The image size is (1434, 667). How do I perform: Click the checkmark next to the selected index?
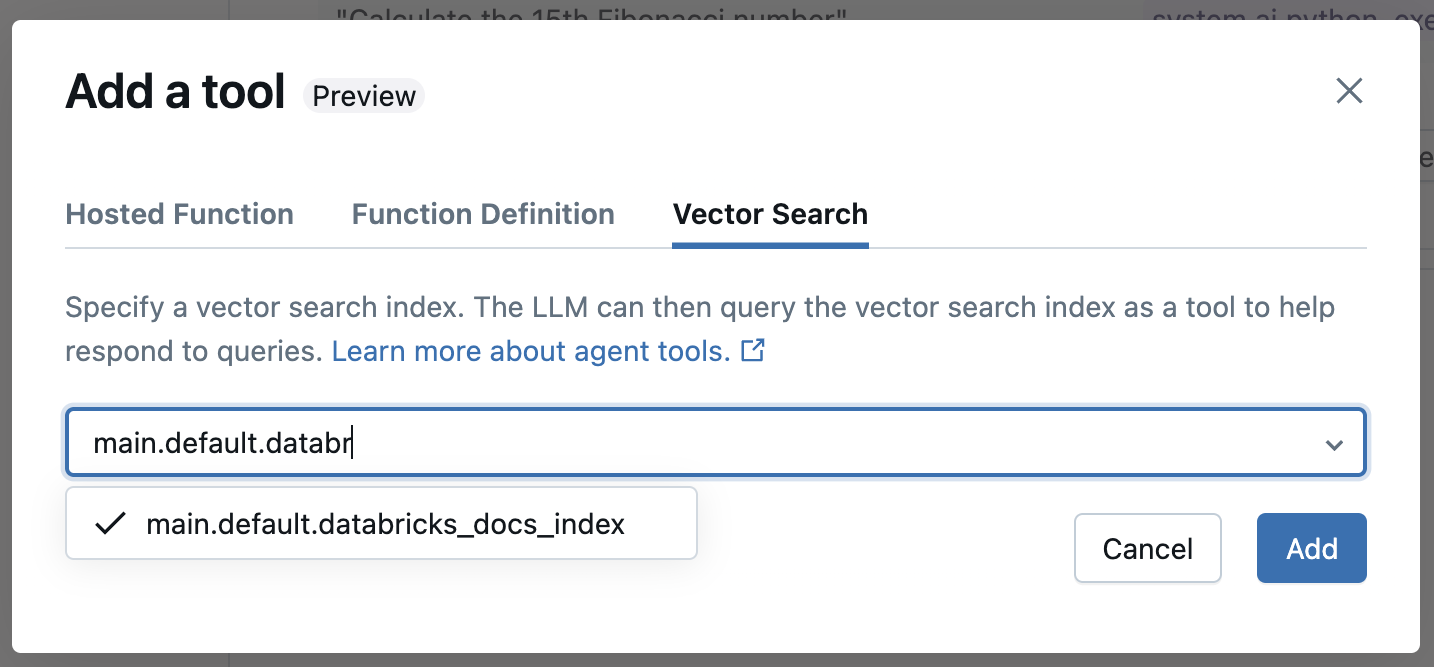110,522
